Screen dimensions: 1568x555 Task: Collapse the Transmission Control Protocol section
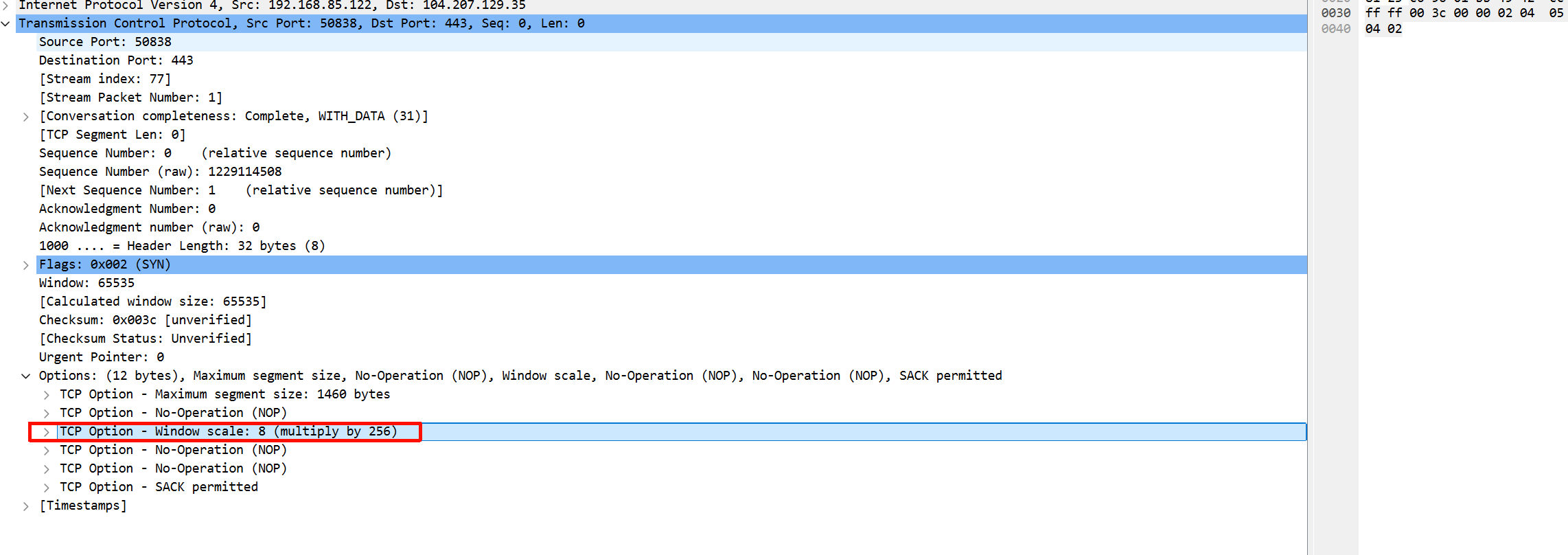pos(6,24)
